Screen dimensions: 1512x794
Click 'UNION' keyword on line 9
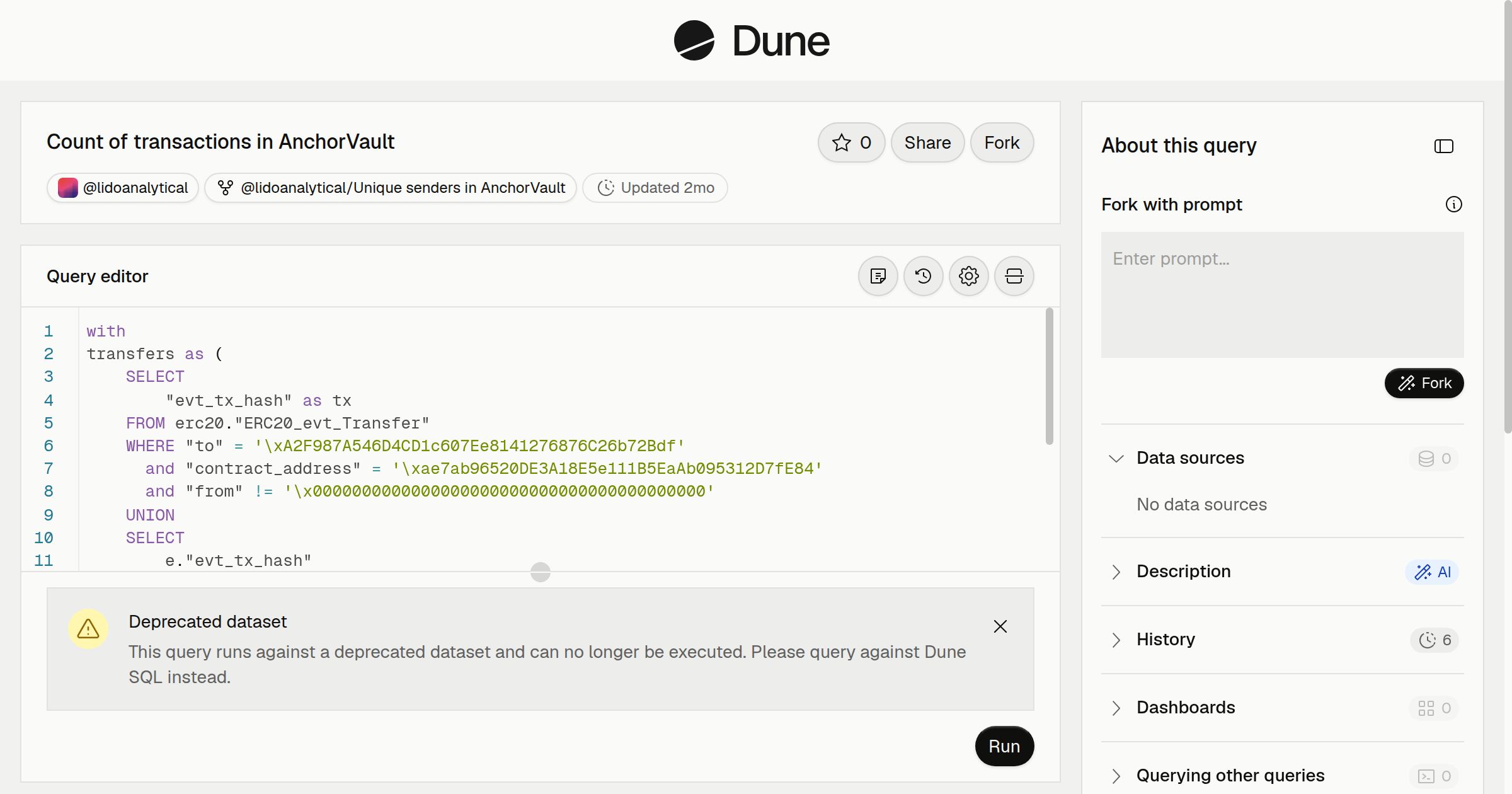150,515
